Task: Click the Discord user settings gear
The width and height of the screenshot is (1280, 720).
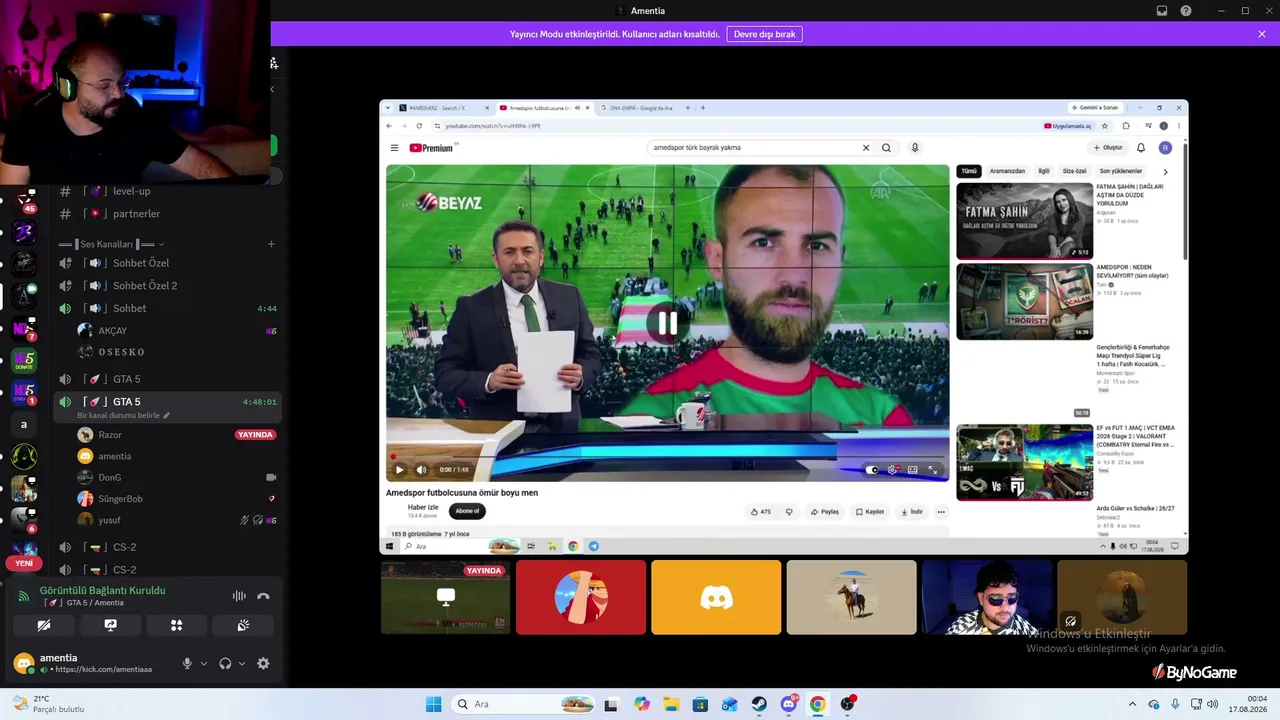Action: pyautogui.click(x=263, y=663)
